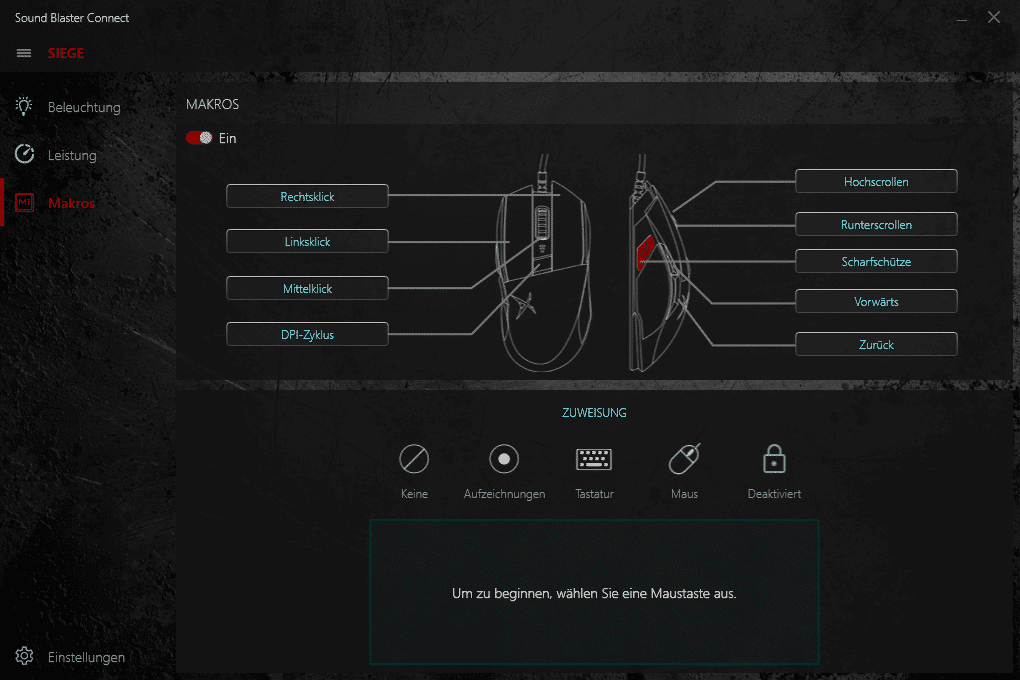The height and width of the screenshot is (680, 1020).
Task: Choose the Mittelklick button
Action: pyautogui.click(x=307, y=288)
